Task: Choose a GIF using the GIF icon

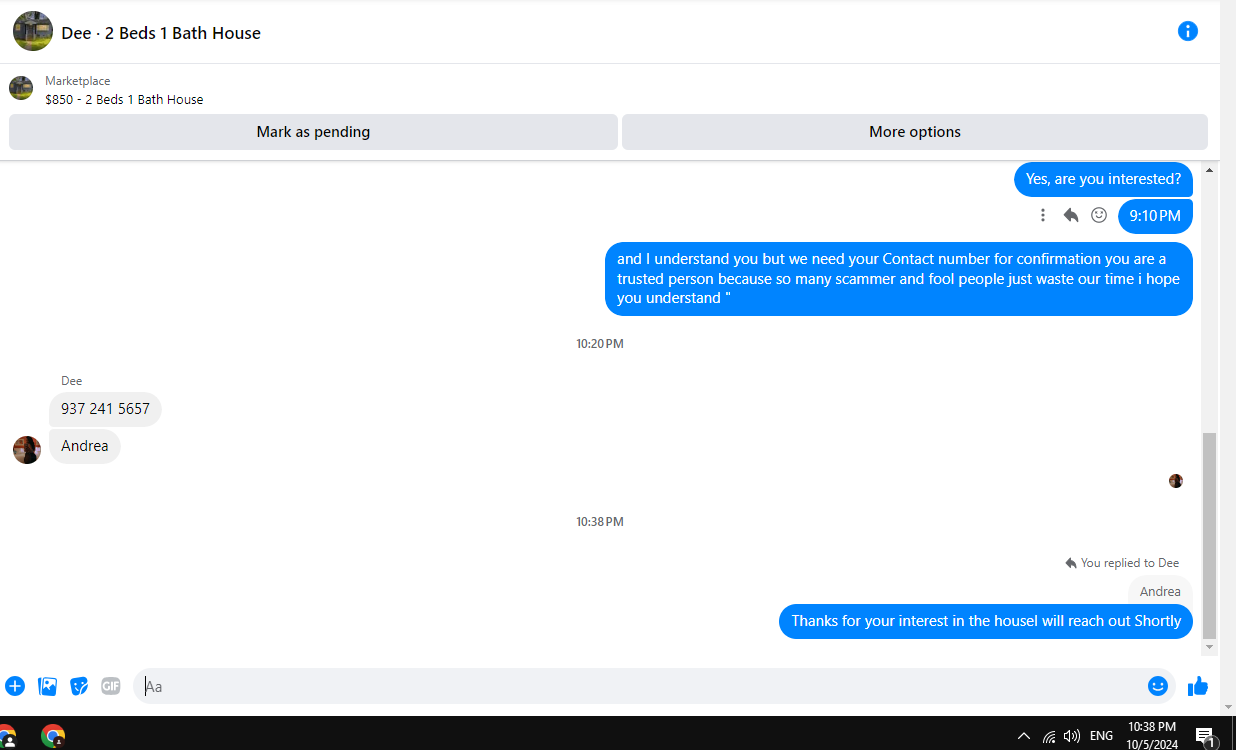Action: click(111, 686)
